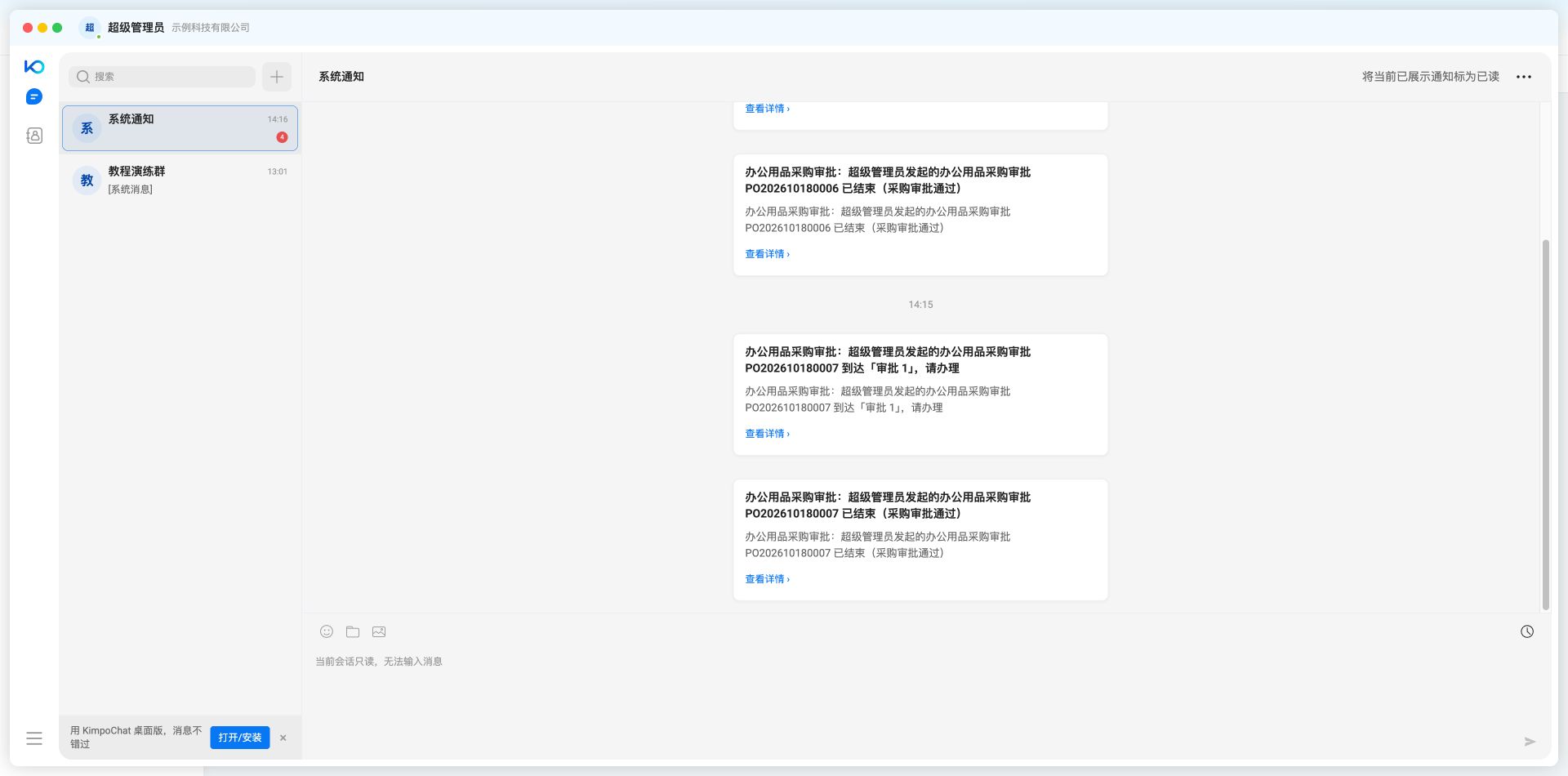The width and height of the screenshot is (1568, 776).
Task: Select the 系统通知 conversation
Action: coord(180,128)
